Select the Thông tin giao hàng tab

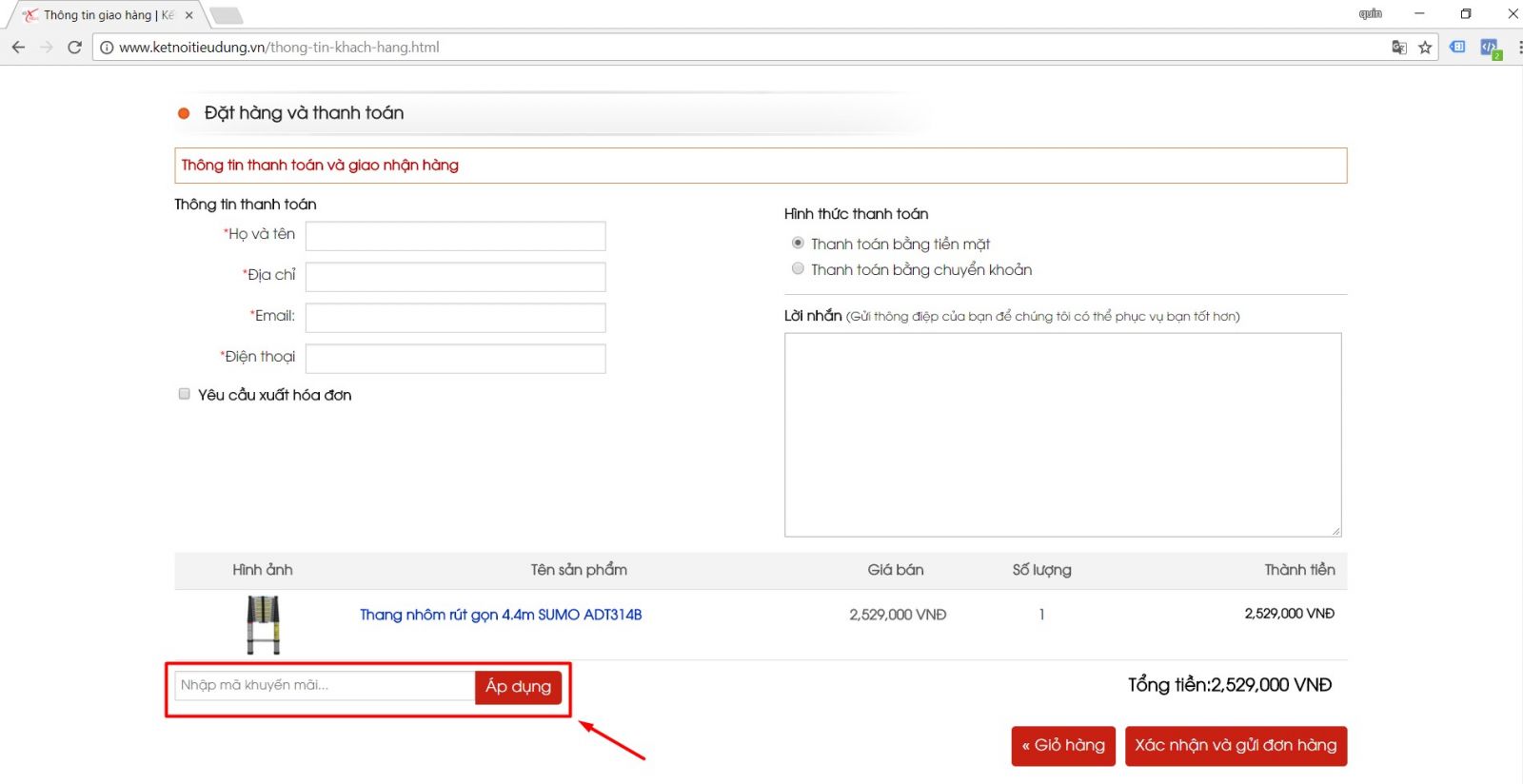105,15
